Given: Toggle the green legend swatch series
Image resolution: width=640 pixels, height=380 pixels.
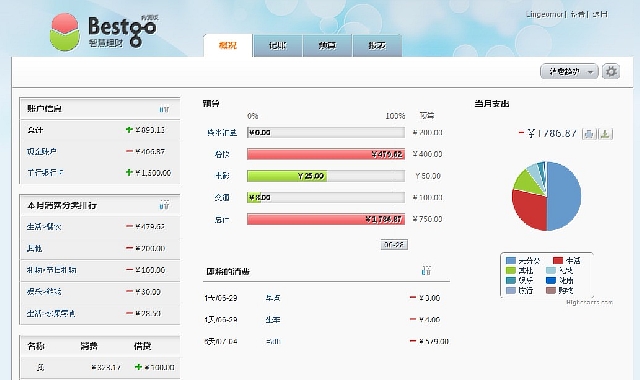Looking at the screenshot, I should pyautogui.click(x=511, y=270).
